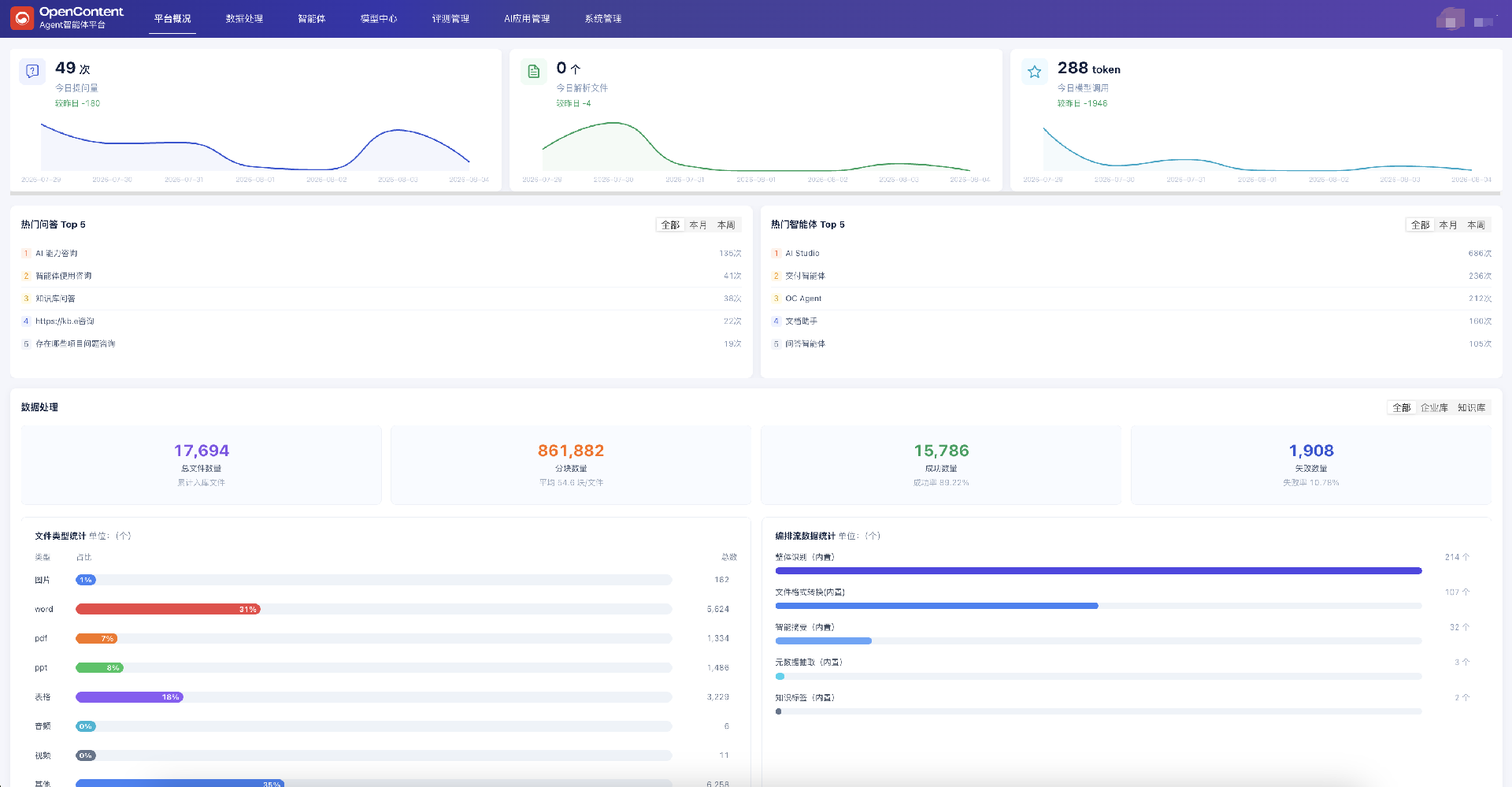Select 知识库 filter in 数据处理 section
This screenshot has height=787, width=1512.
(1471, 408)
